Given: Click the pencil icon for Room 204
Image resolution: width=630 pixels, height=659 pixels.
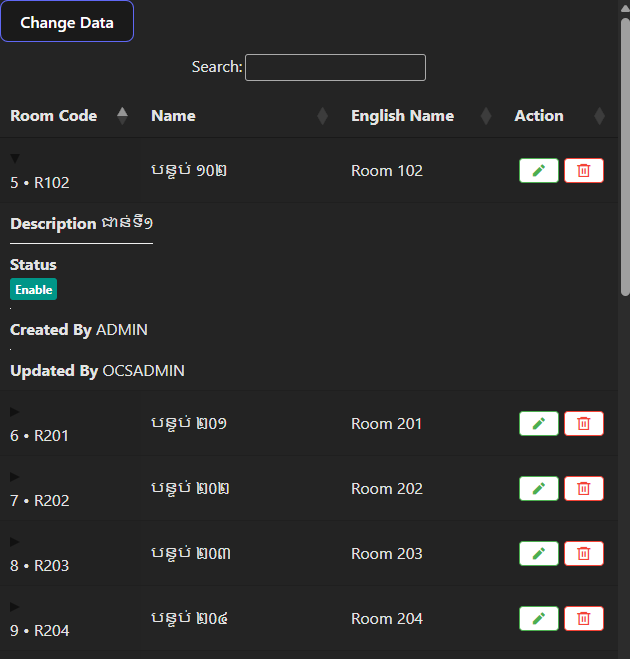Looking at the screenshot, I should click(538, 619).
